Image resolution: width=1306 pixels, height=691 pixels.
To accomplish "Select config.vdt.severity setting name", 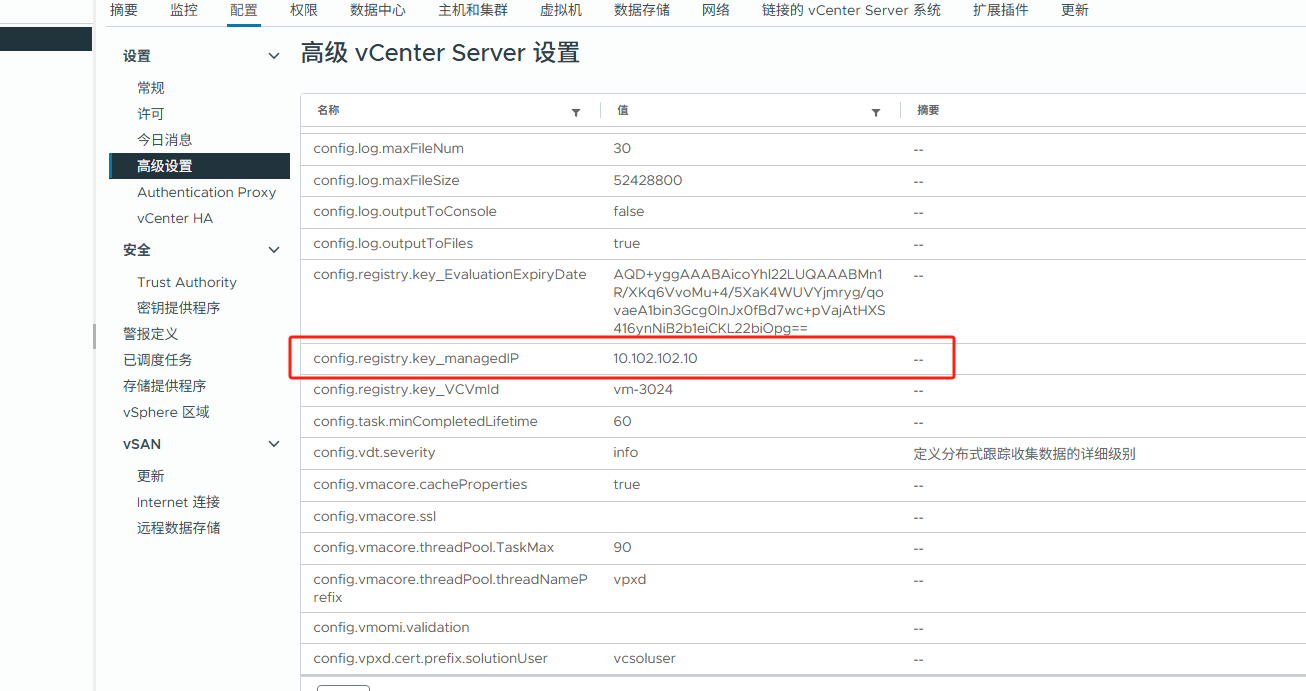I will 374,452.
